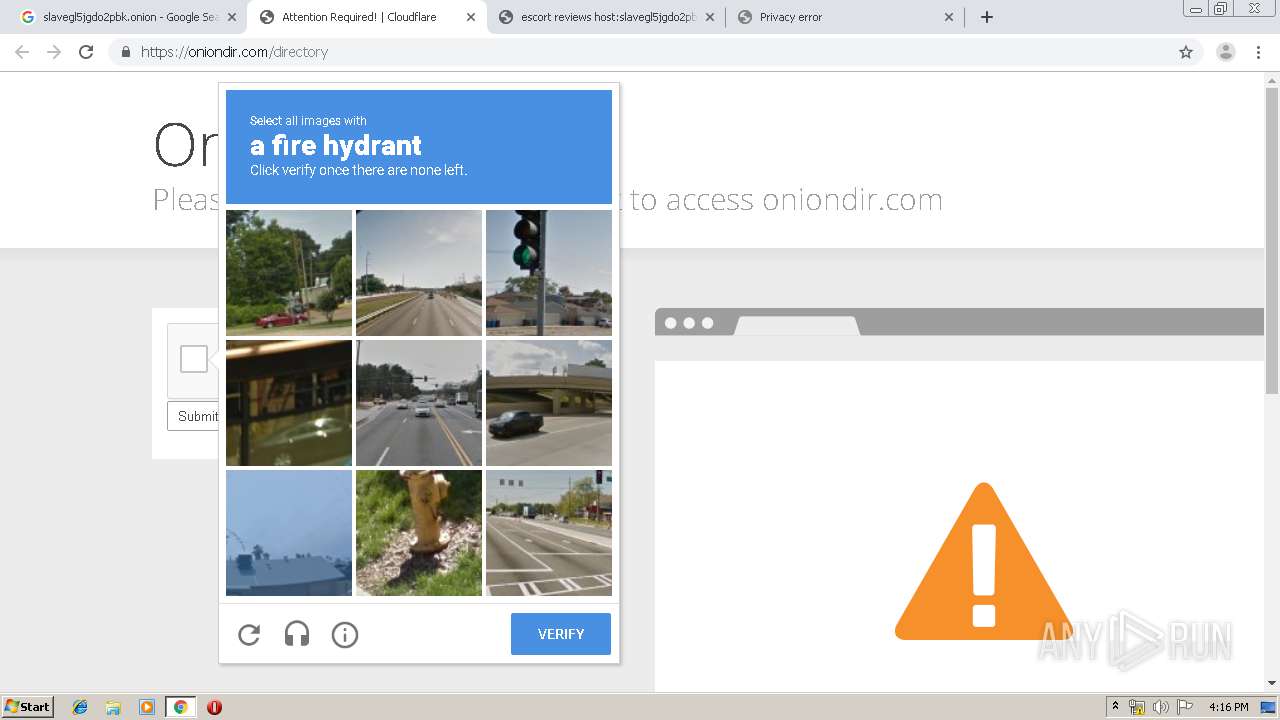The height and width of the screenshot is (720, 1280).
Task: Open the red Opera-style taskbar icon
Action: click(x=214, y=707)
